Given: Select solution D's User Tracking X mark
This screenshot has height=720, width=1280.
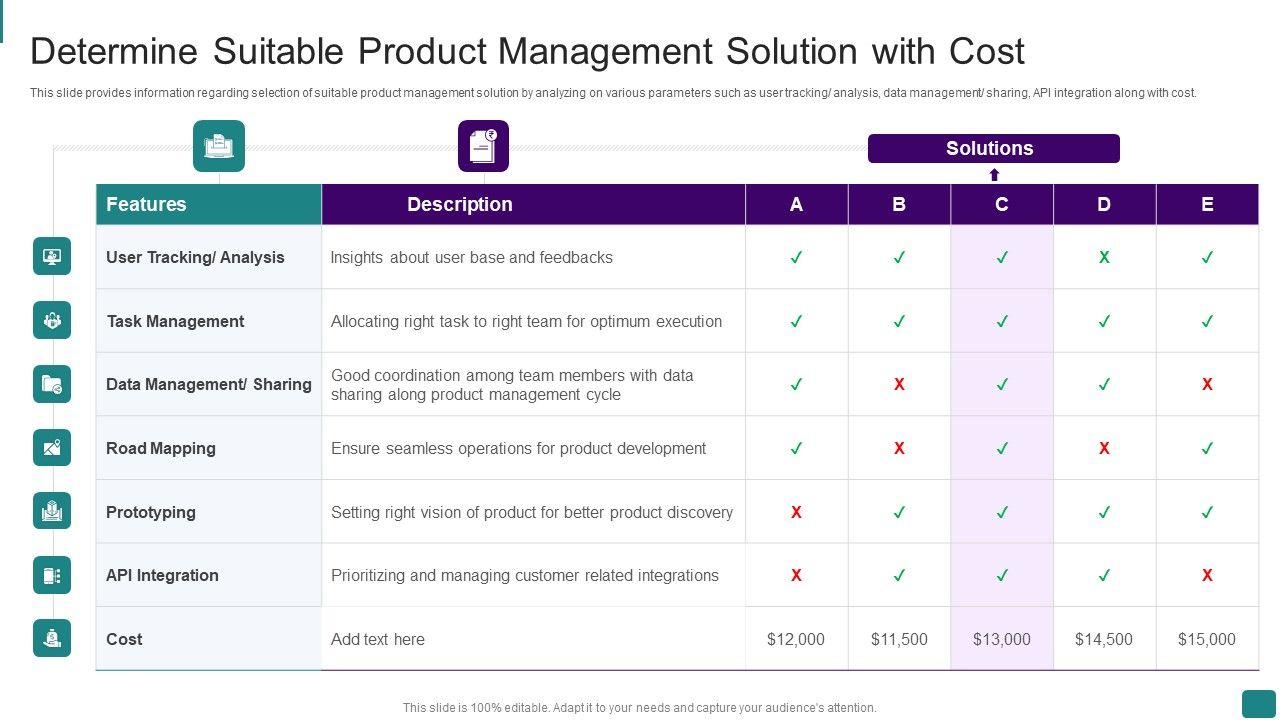Looking at the screenshot, I should click(x=1104, y=257).
